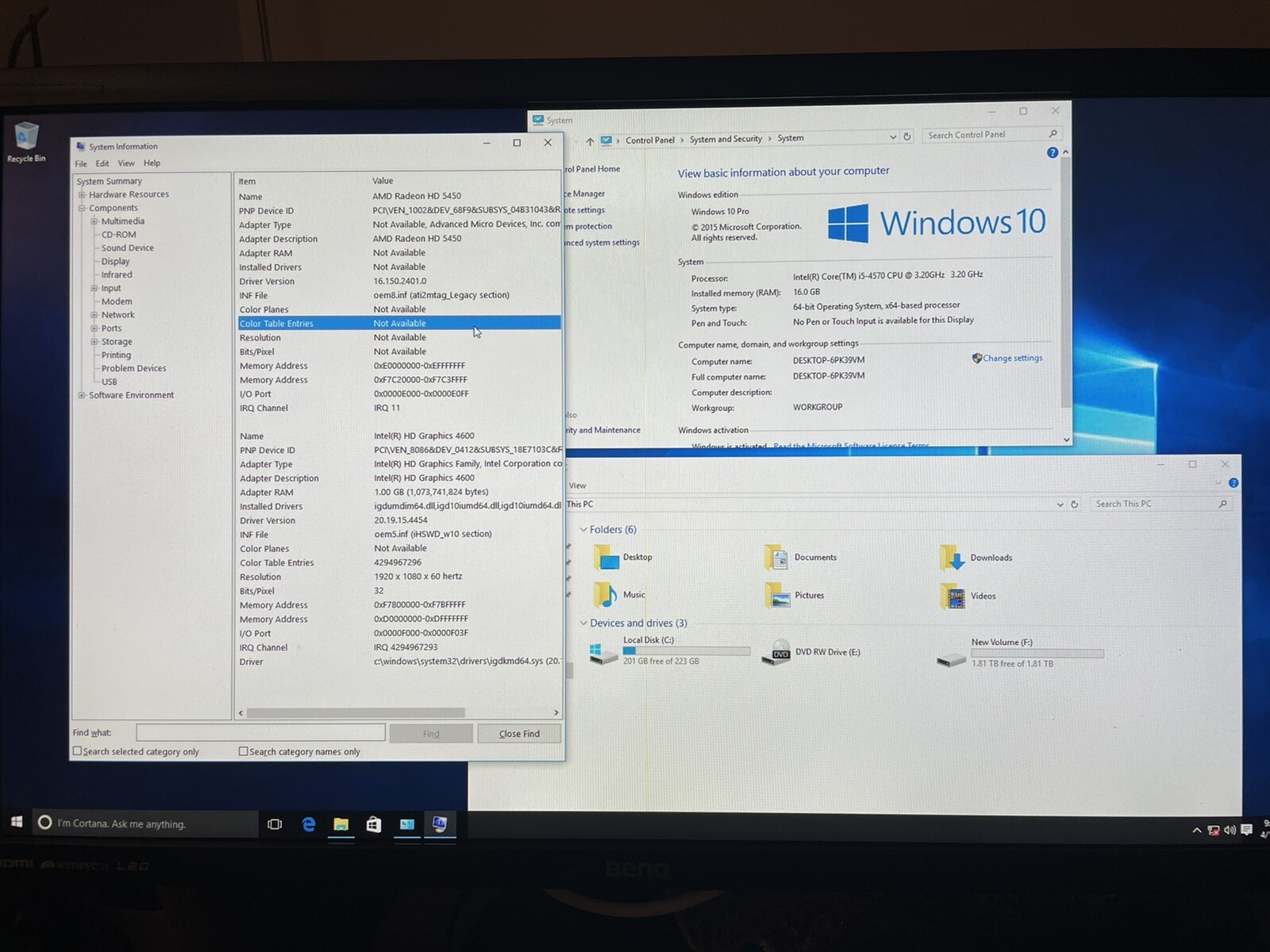
Task: Open the DVD RW Drive (E:)
Action: 810,652
